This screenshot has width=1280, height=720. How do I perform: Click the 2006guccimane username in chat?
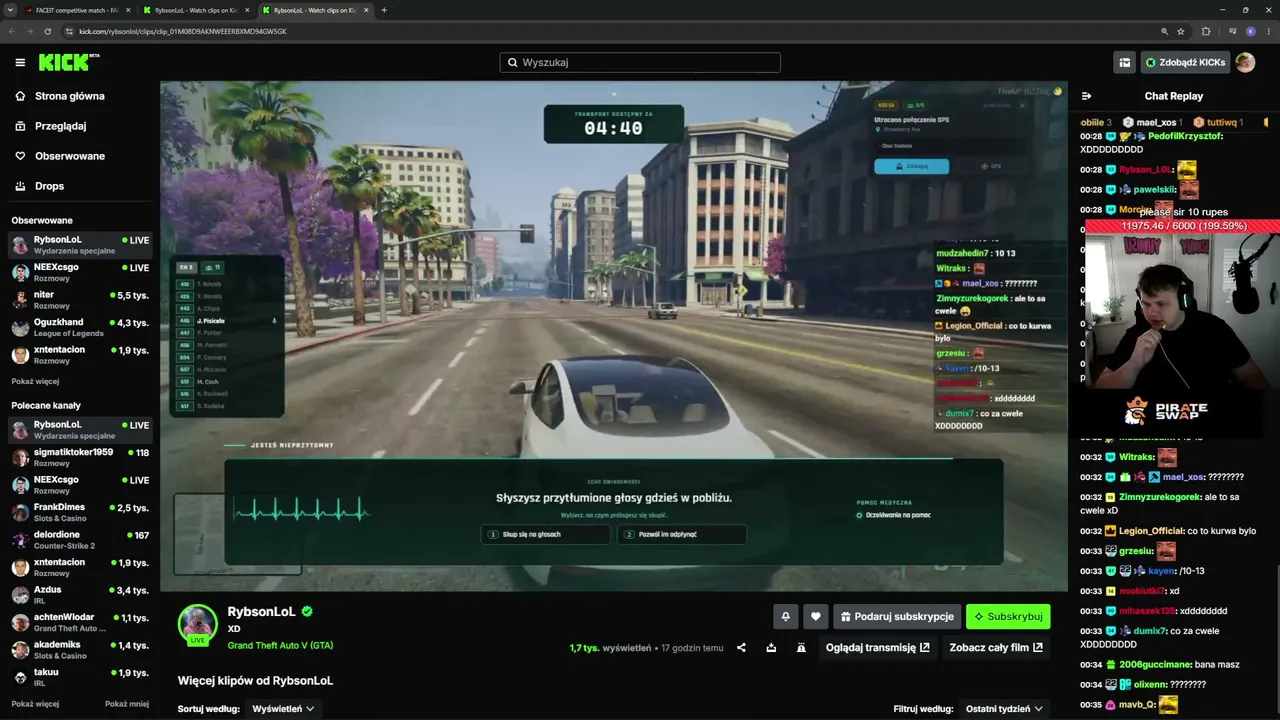tap(1155, 665)
